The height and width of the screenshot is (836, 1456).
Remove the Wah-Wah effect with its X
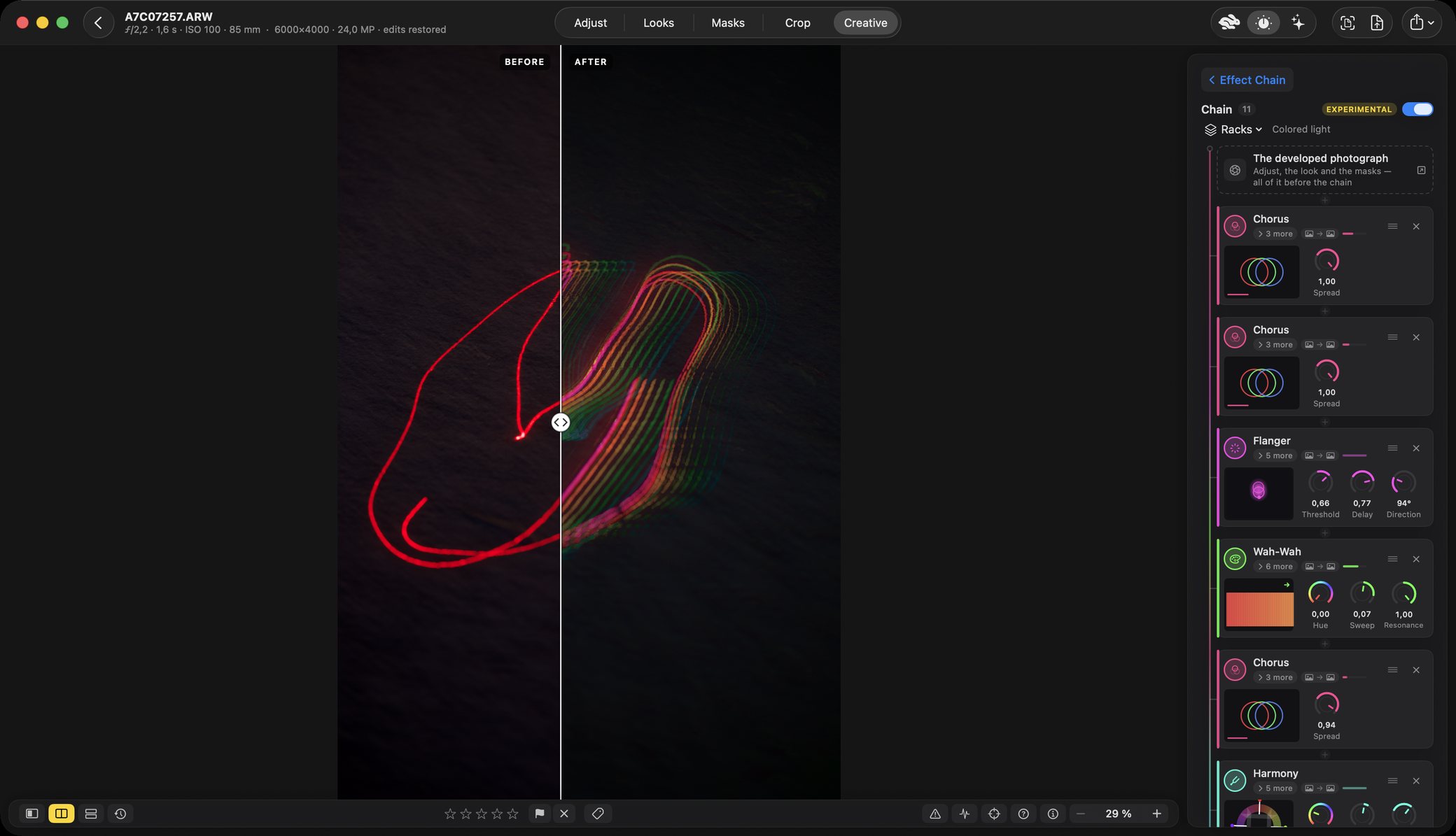(1416, 559)
